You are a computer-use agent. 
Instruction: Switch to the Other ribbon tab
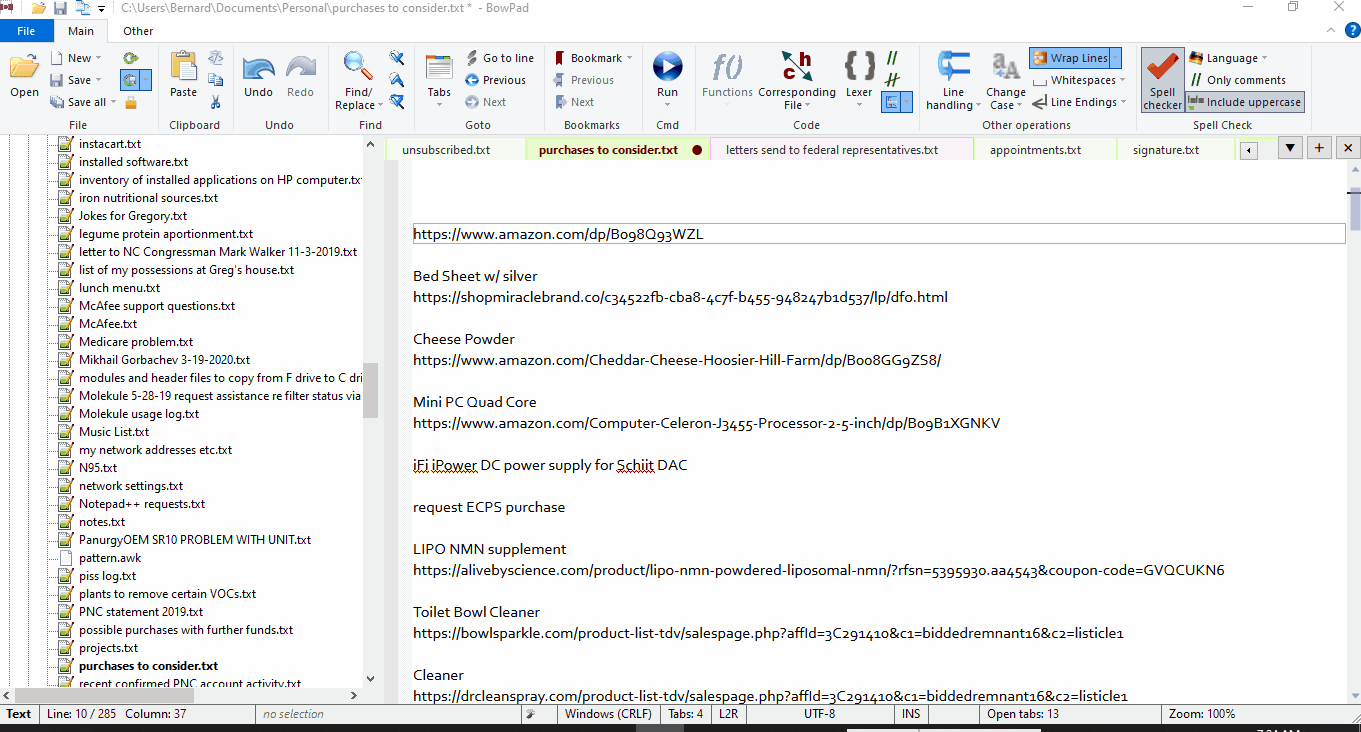pos(137,30)
